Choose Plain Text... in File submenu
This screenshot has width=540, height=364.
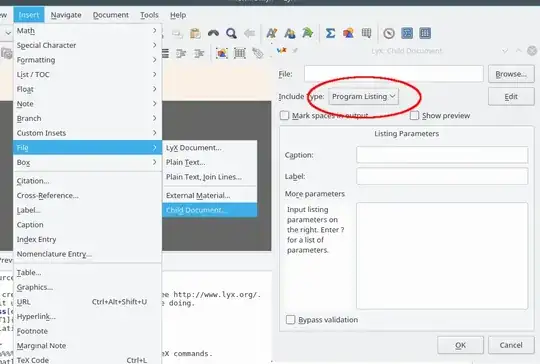[210, 162]
